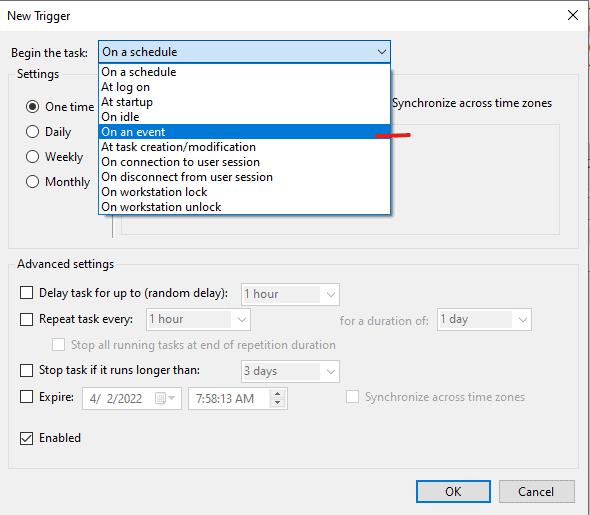The image size is (590, 515).
Task: Select "On workstation unlock" option
Action: [x=244, y=207]
